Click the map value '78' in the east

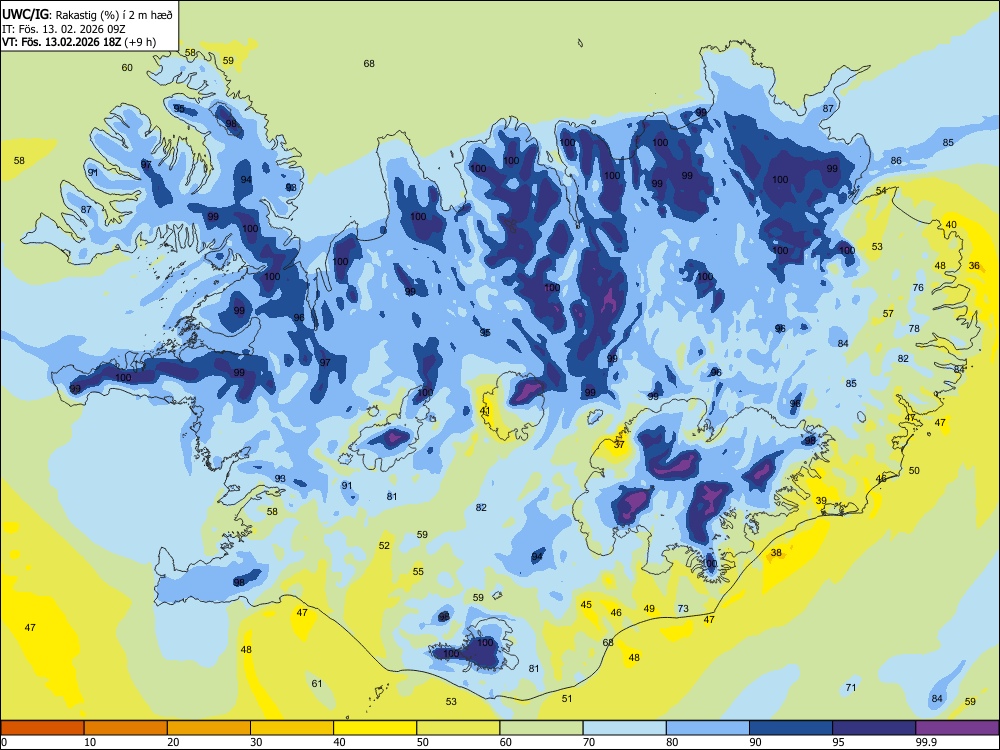tap(914, 328)
